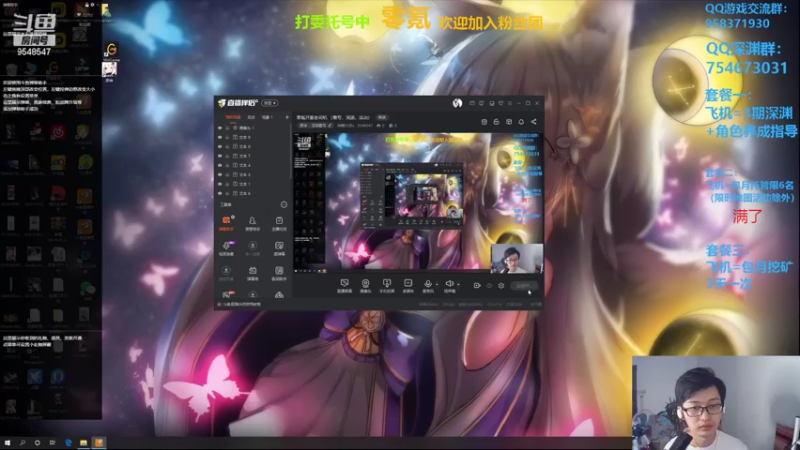This screenshot has width=800, height=450.
Task: Open the TV-shaped danmaku show tool
Action: click(253, 273)
